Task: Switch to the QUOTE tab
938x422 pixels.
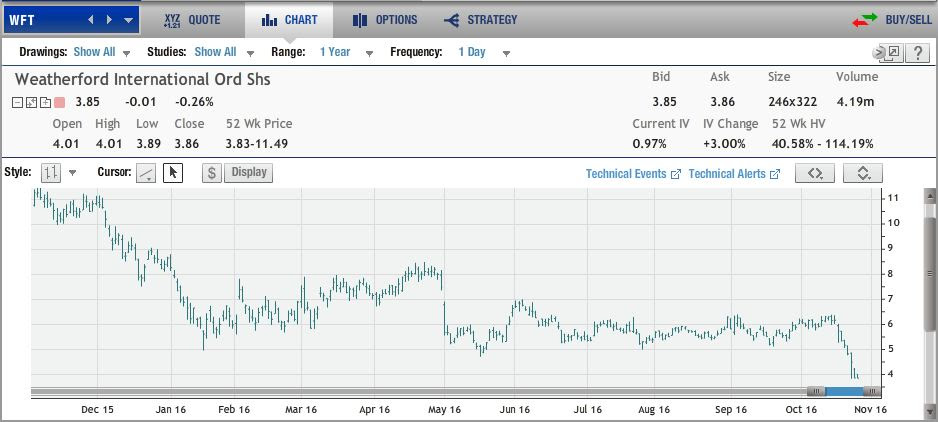Action: coord(192,20)
